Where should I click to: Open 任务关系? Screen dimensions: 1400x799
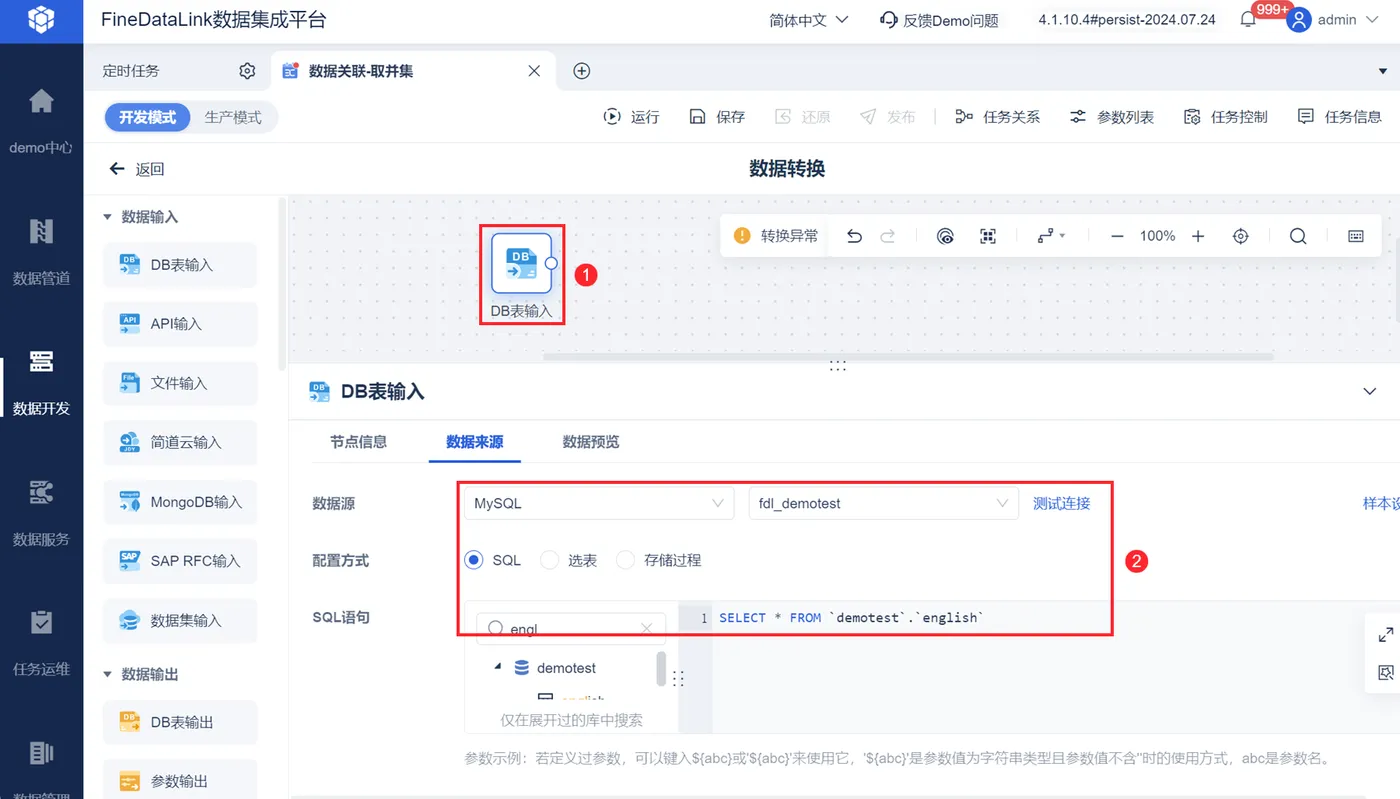pos(997,117)
